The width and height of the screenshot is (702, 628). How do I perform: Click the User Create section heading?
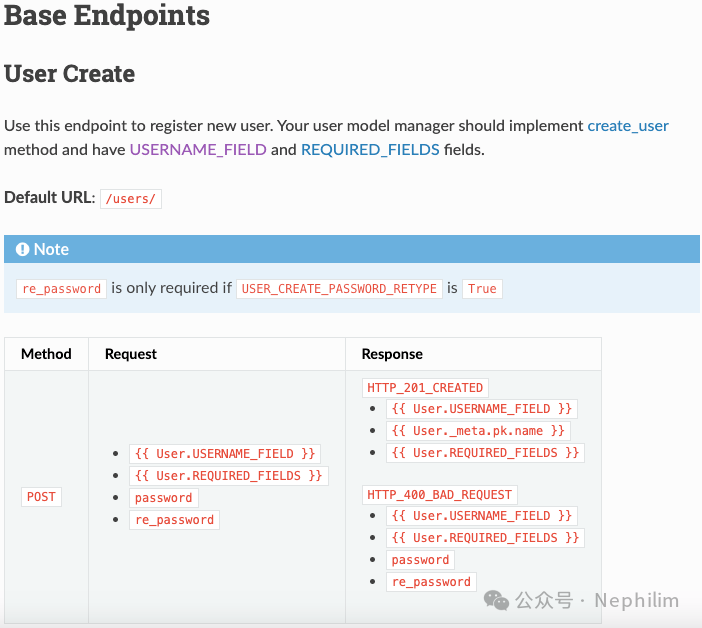tap(70, 74)
